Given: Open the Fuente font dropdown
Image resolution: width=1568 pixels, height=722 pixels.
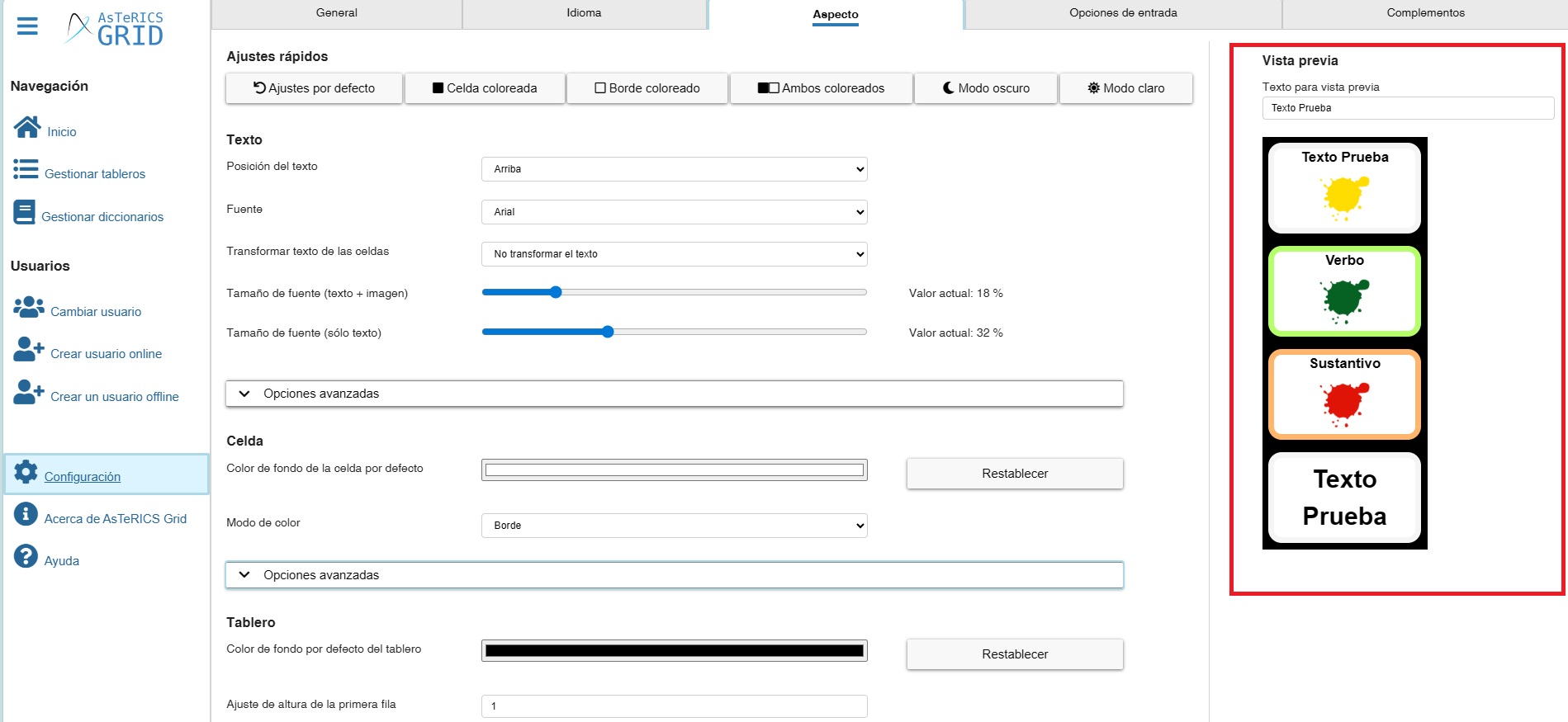Looking at the screenshot, I should [x=674, y=212].
